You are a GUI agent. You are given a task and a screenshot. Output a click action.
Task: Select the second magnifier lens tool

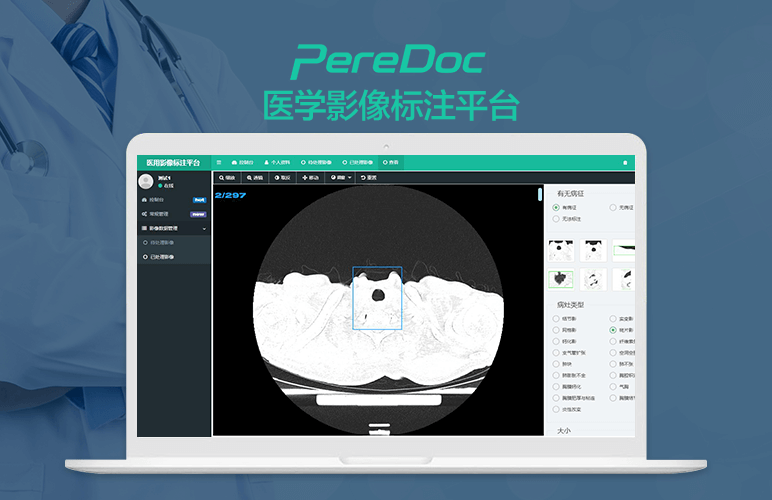(x=255, y=177)
